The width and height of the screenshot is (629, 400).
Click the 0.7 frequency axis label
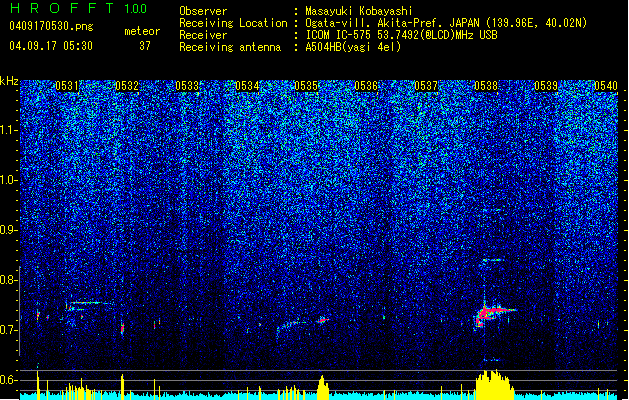(x=9, y=330)
